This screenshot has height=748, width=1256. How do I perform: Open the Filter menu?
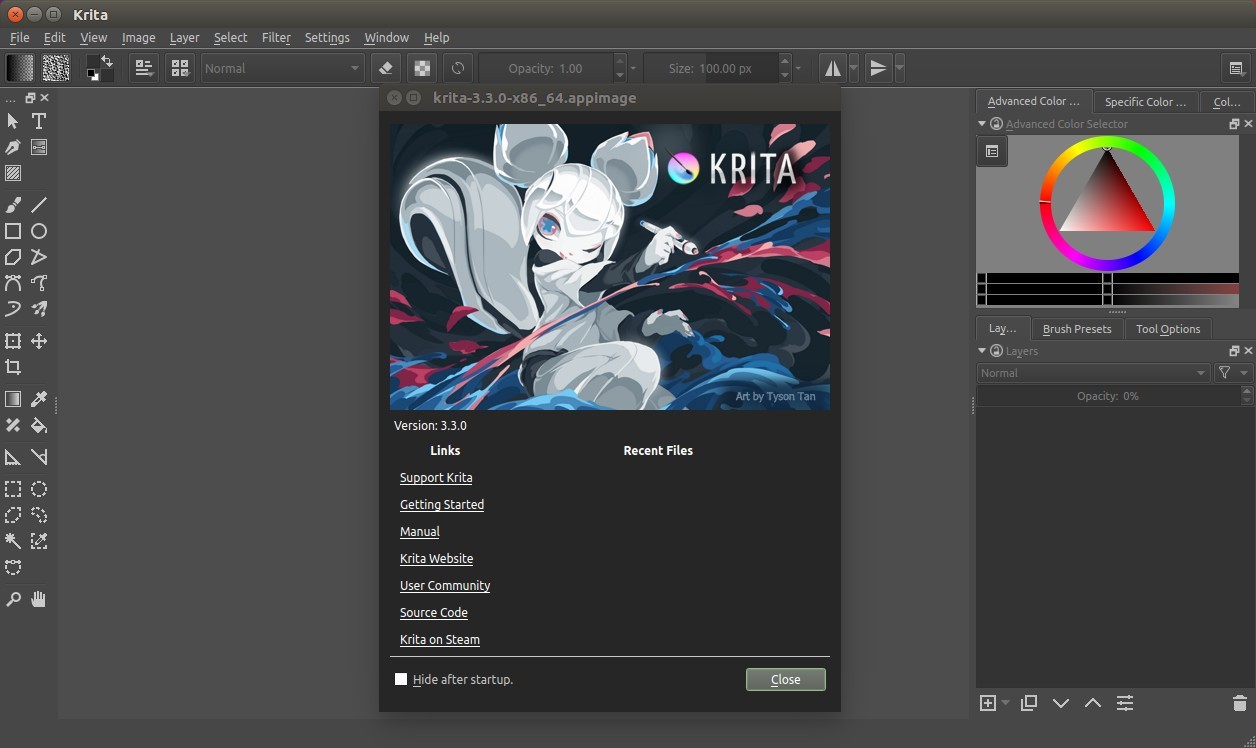276,37
